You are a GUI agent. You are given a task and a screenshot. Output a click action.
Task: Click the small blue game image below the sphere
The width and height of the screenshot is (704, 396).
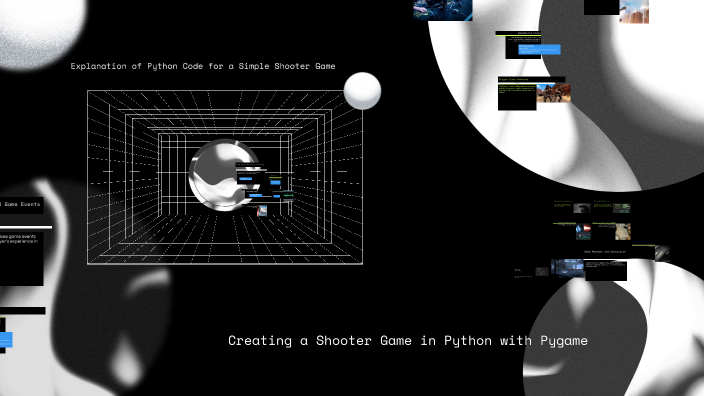262,211
